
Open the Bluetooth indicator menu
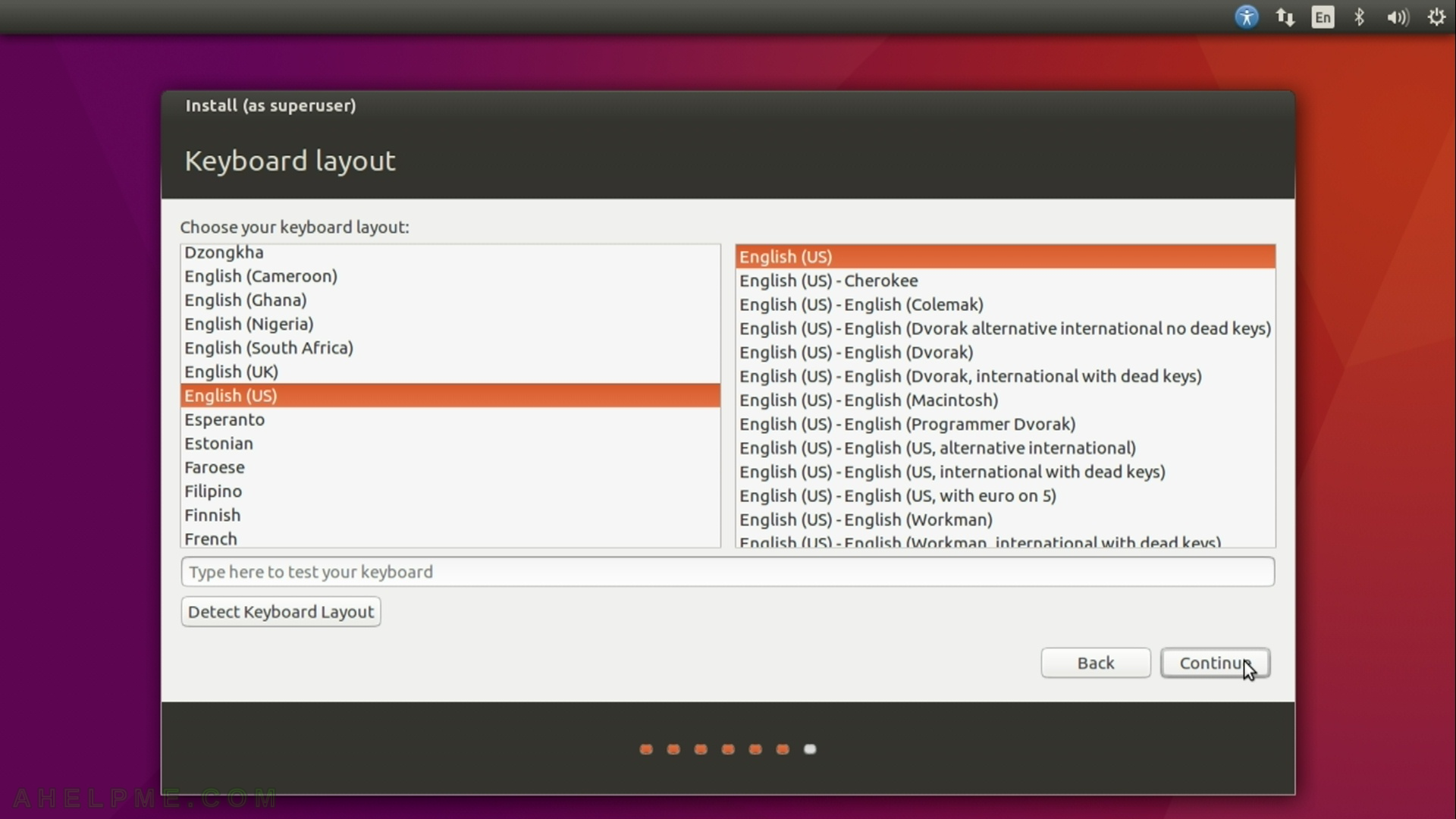coord(1360,17)
